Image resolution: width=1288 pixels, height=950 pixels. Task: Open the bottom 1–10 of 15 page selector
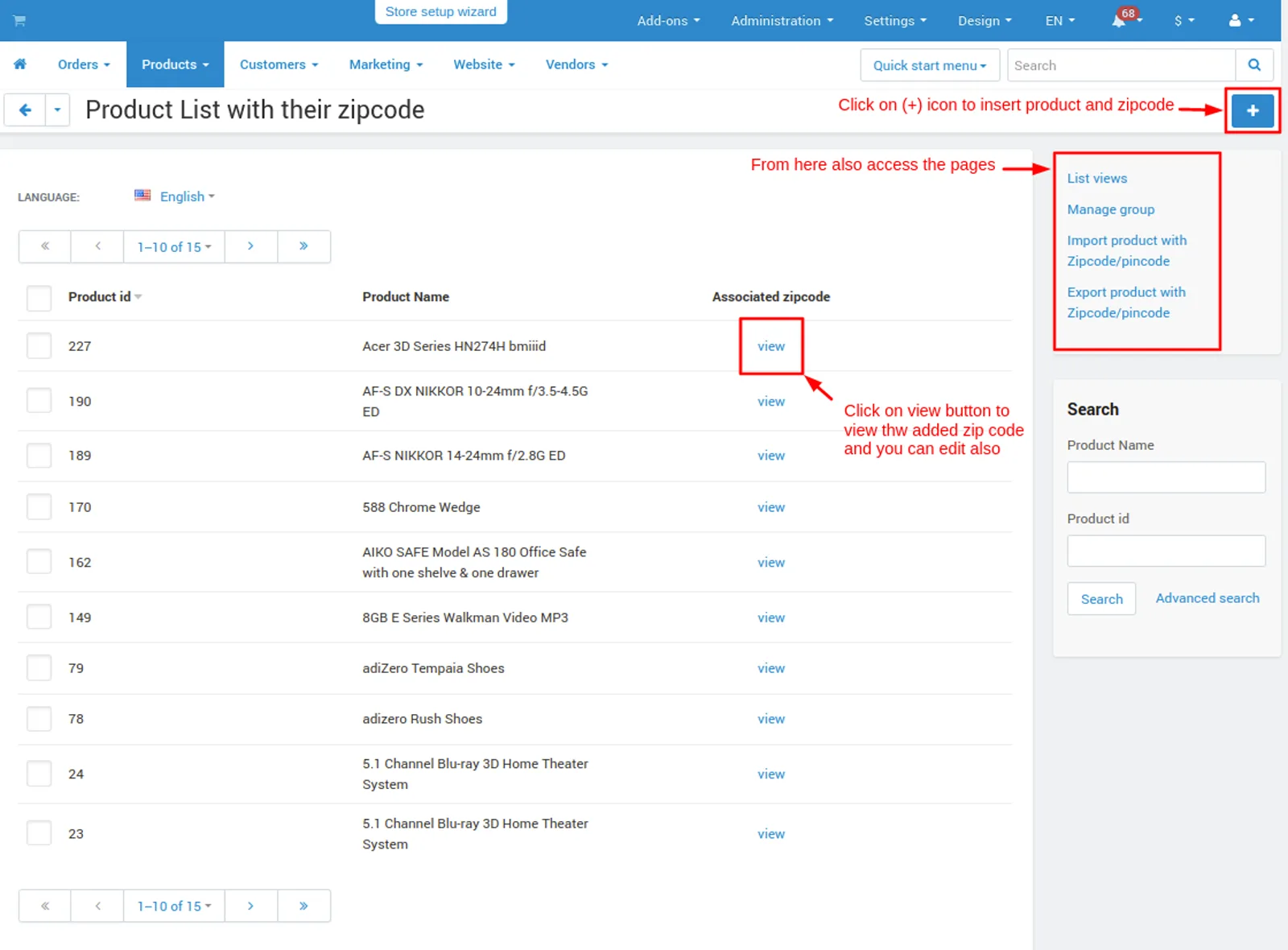(174, 906)
